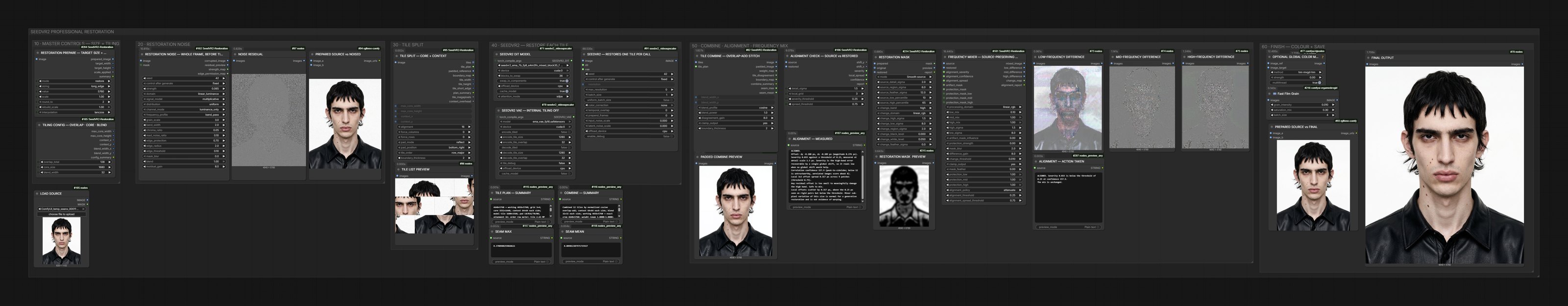
Task: Collapse the RESTORATION NOISE node via its dot
Action: pyautogui.click(x=142, y=54)
